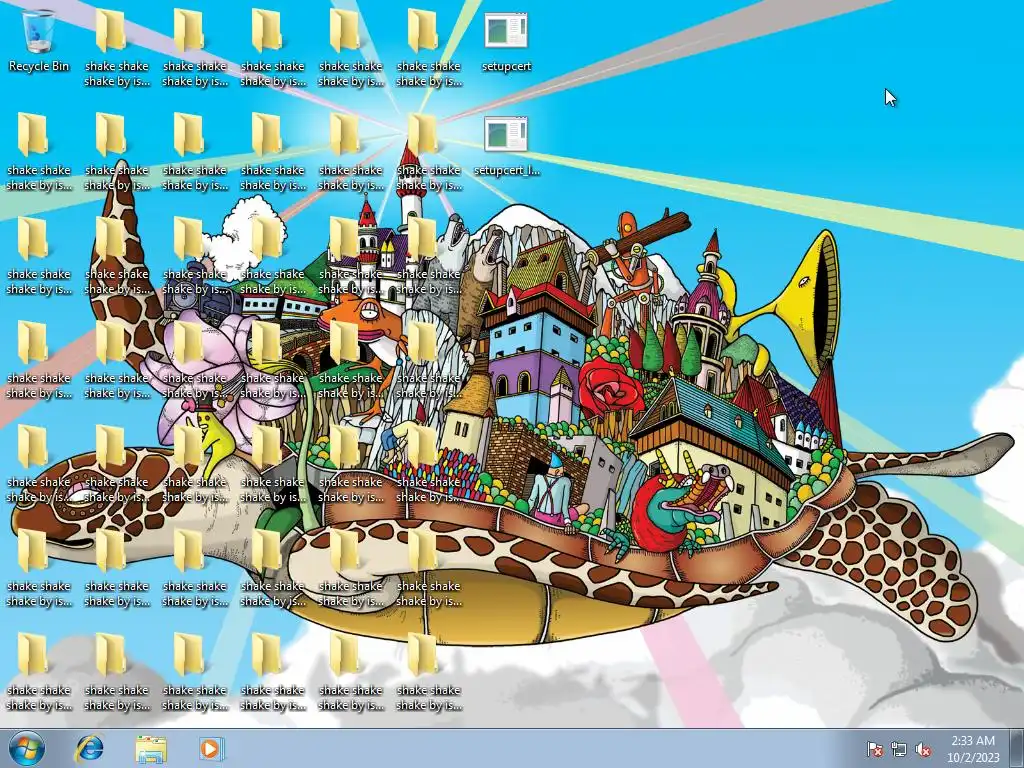This screenshot has height=768, width=1024.
Task: Launch Internet Explorer from the taskbar
Action: (89, 748)
